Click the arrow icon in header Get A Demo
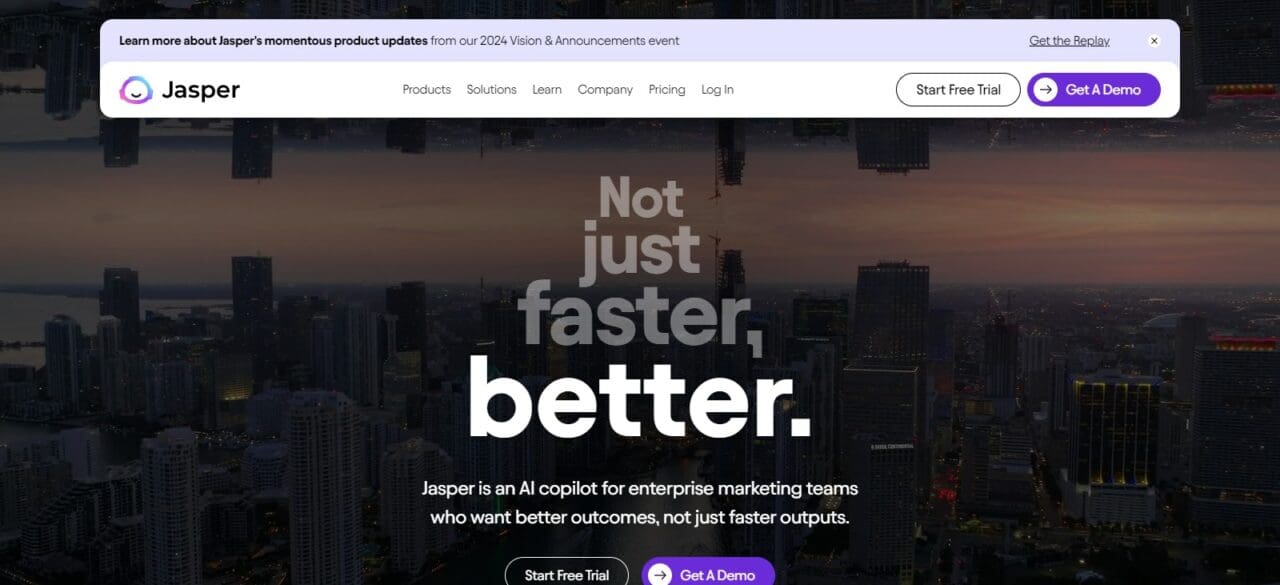Viewport: 1280px width, 585px height. [1046, 90]
